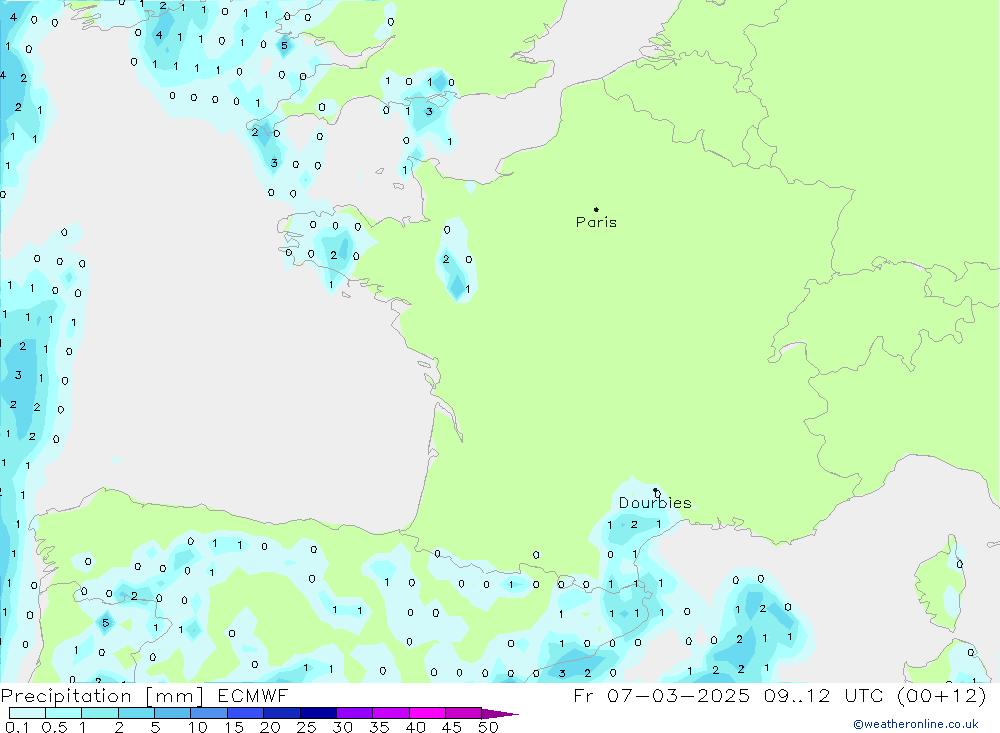Click the Dourbies location label
The height and width of the screenshot is (733, 1000).
[655, 503]
